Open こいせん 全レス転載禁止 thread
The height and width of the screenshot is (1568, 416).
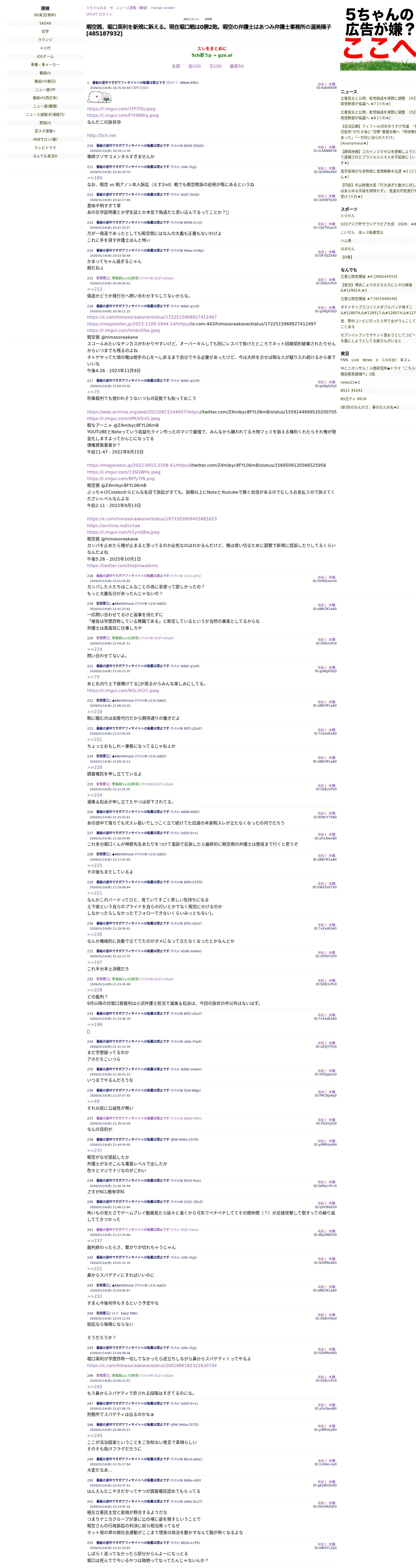(362, 233)
